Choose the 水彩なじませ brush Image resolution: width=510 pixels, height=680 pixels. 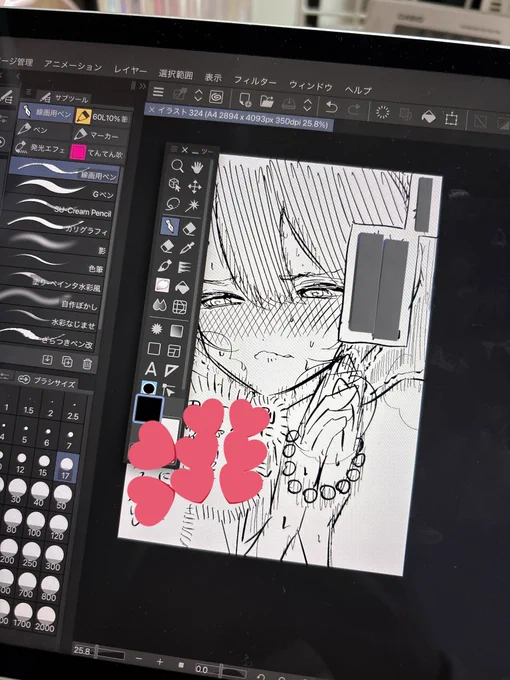[50, 319]
